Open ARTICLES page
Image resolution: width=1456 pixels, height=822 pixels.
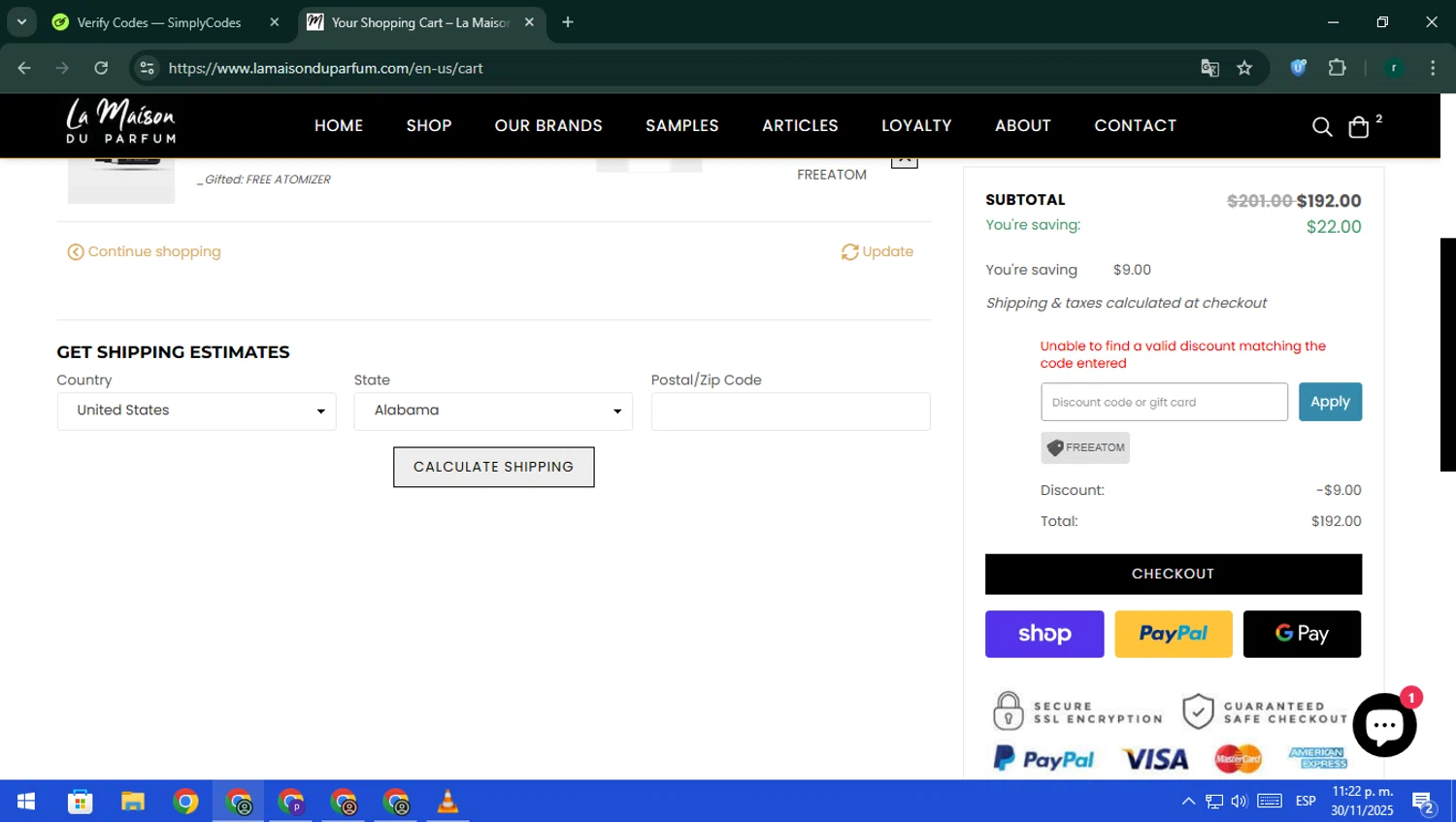800,126
